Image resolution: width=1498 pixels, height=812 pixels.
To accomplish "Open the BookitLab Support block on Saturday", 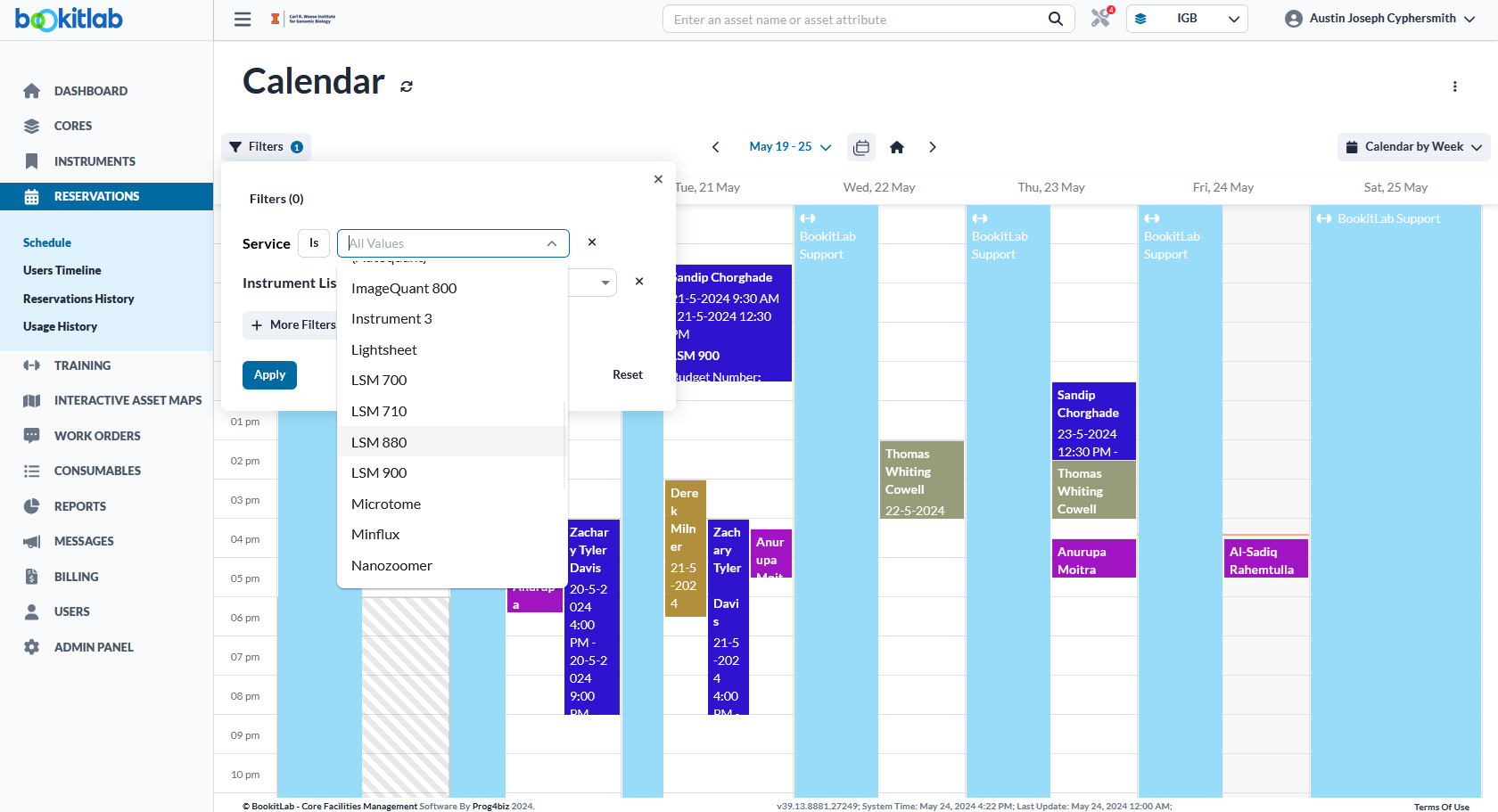I will pyautogui.click(x=1395, y=499).
